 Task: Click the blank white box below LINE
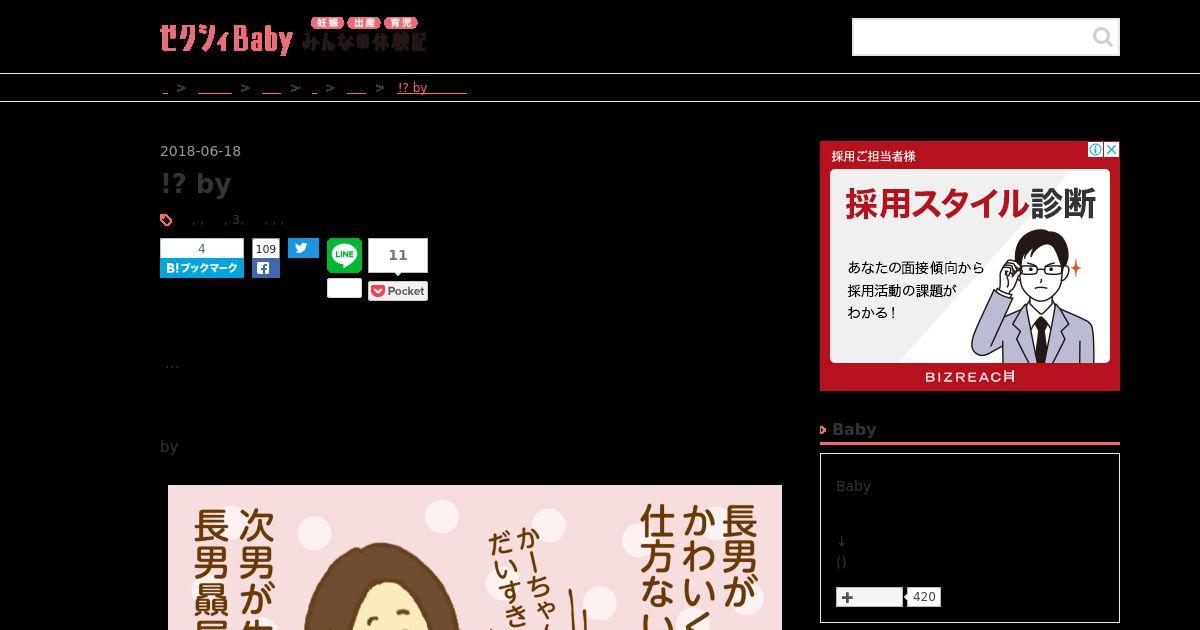point(345,288)
